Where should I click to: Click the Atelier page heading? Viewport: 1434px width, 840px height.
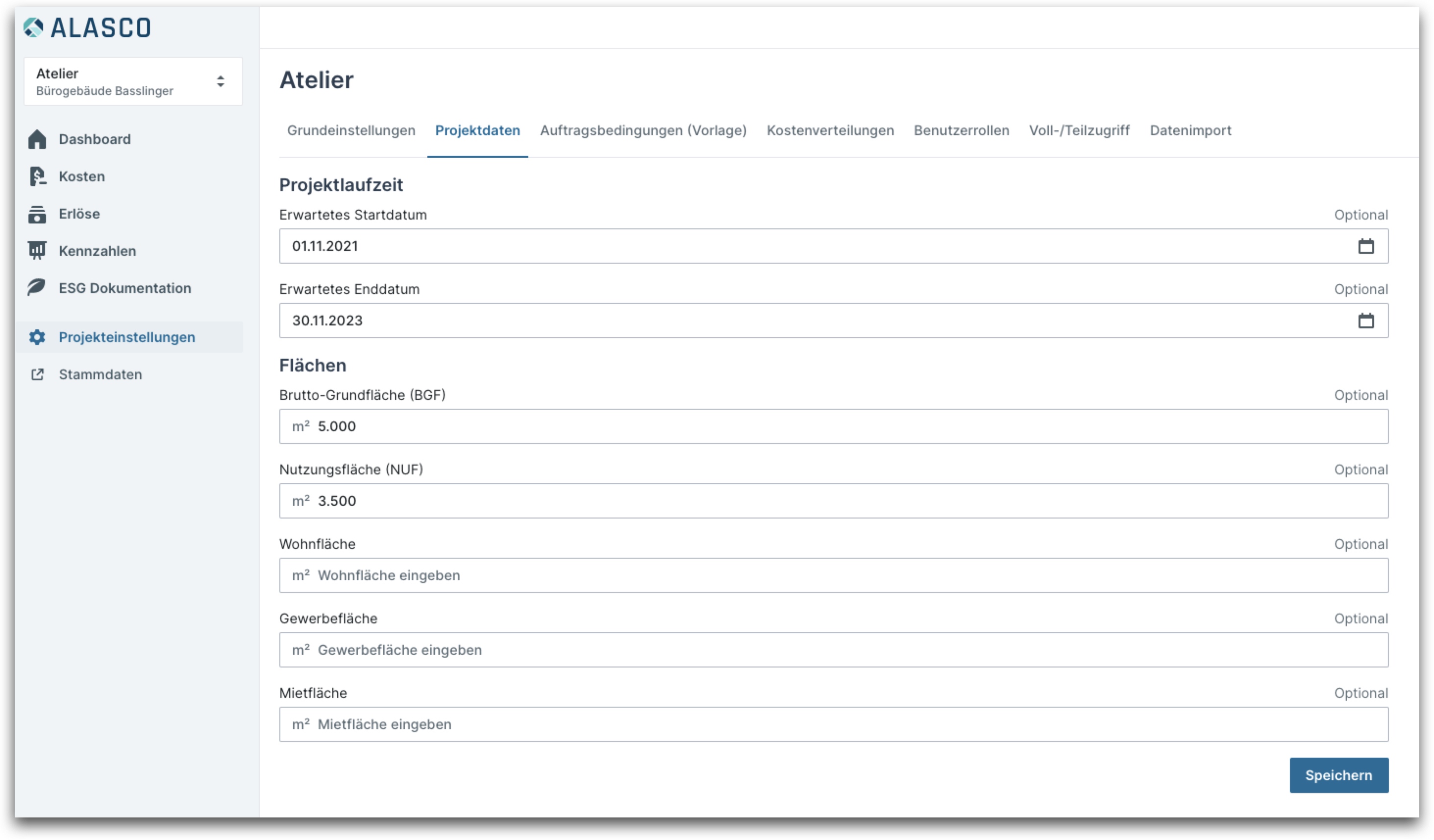(317, 80)
